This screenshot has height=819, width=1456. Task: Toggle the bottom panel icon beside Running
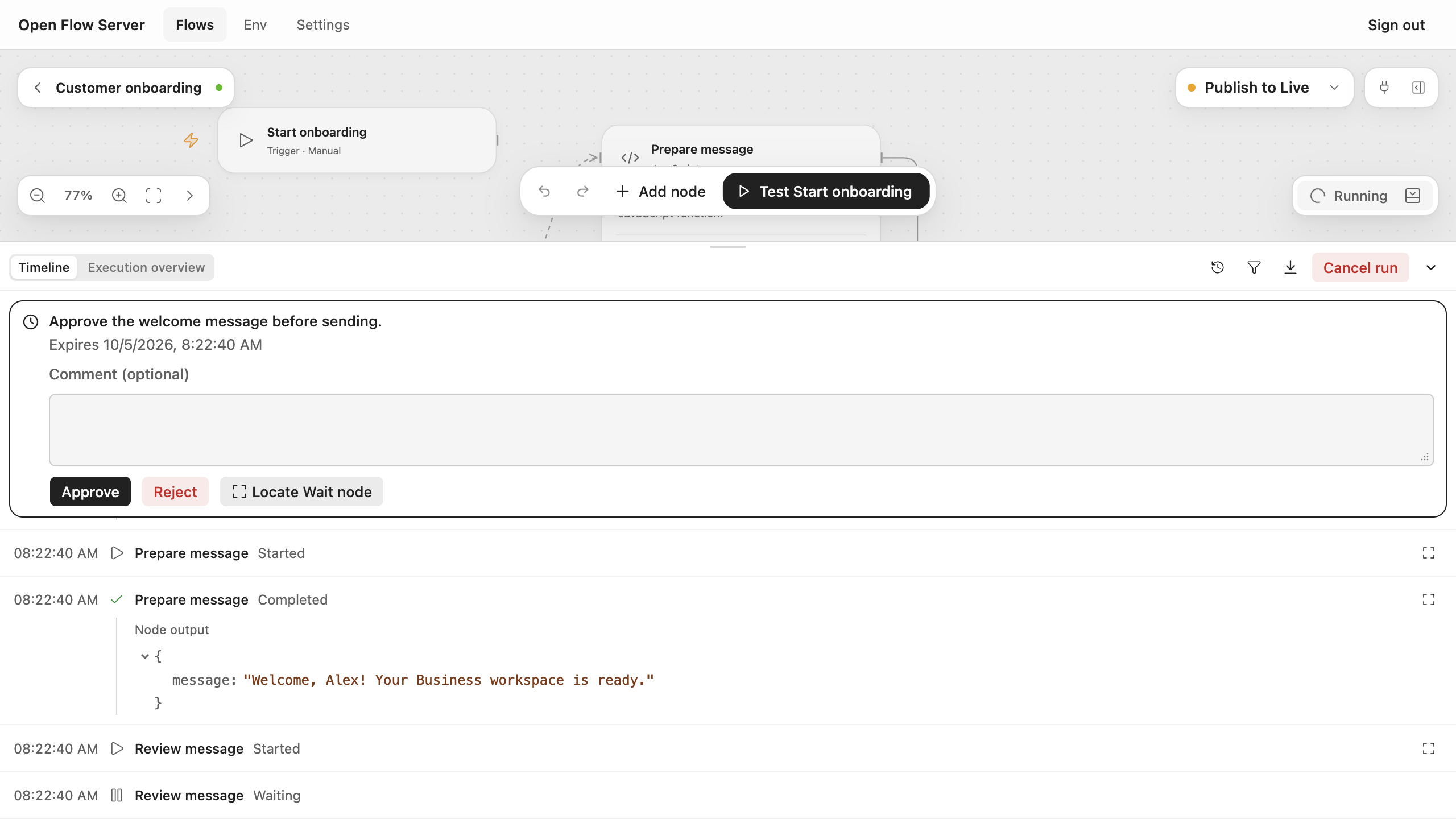tap(1413, 196)
